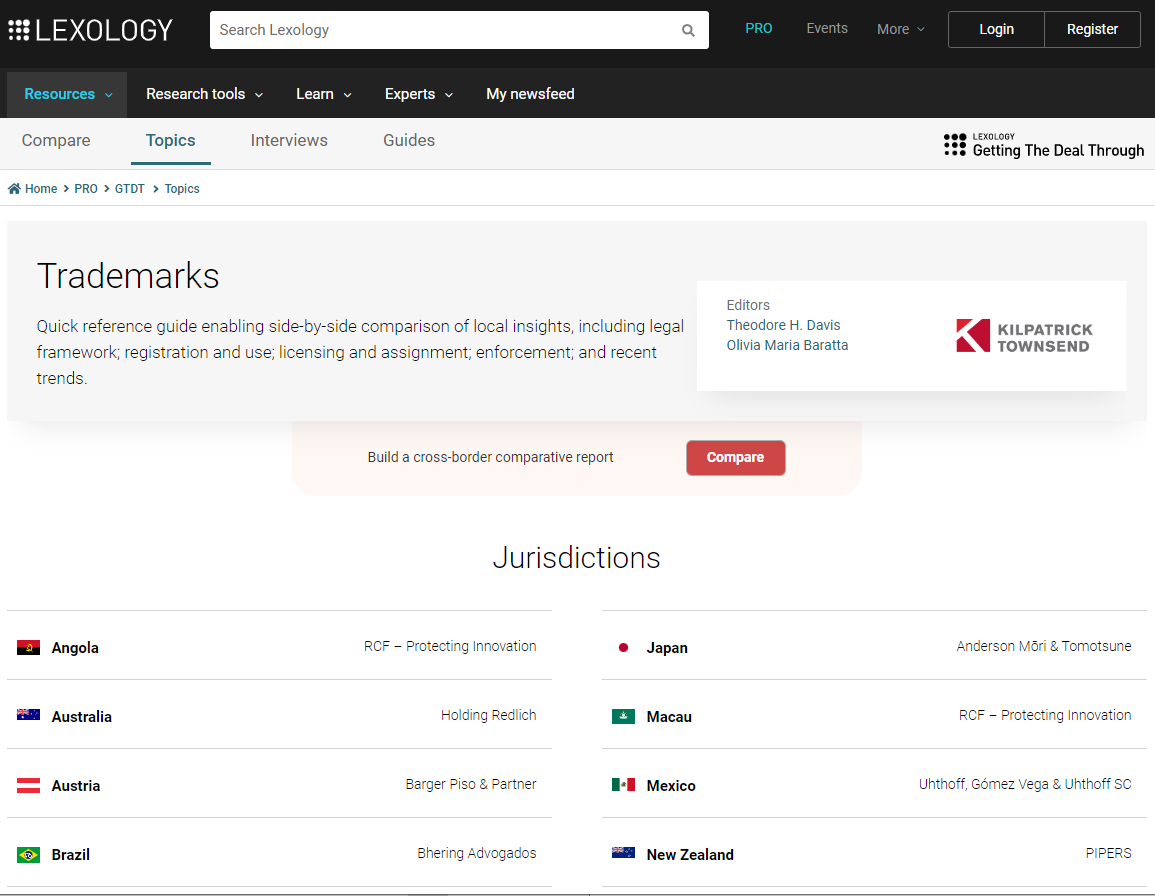
Task: Expand the Research tools dropdown
Action: tap(204, 94)
